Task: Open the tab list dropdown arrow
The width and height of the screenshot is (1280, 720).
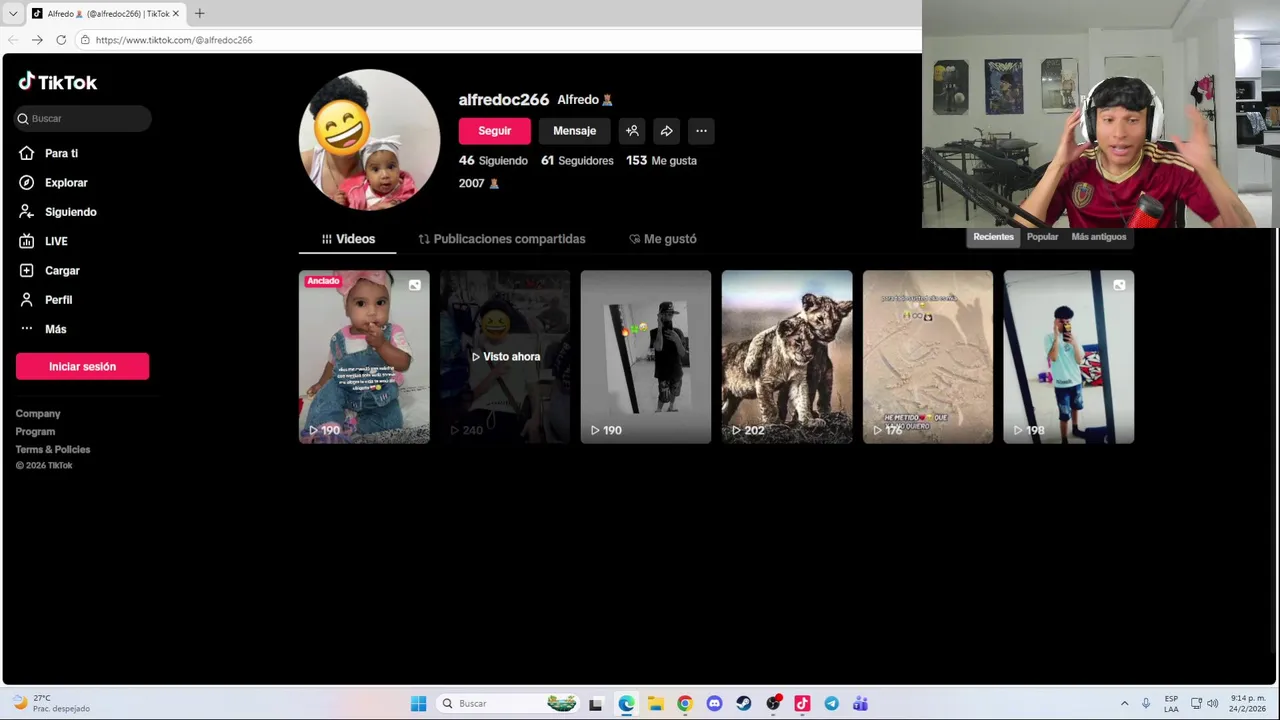Action: (13, 14)
